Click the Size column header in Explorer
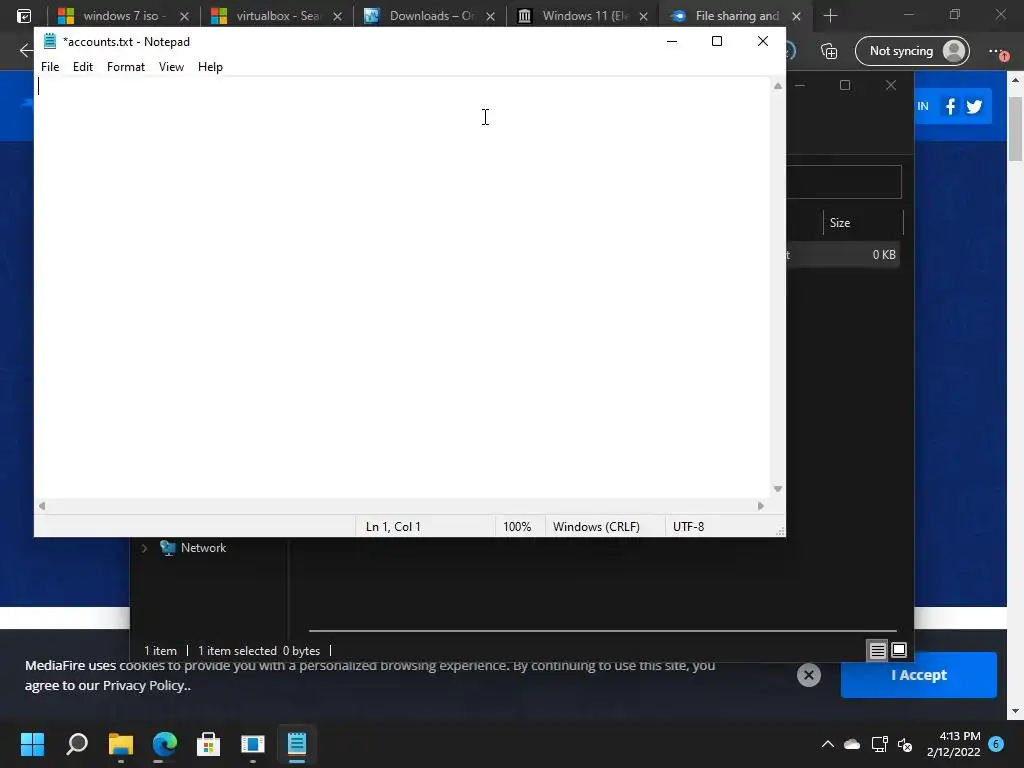This screenshot has height=768, width=1024. [x=862, y=223]
